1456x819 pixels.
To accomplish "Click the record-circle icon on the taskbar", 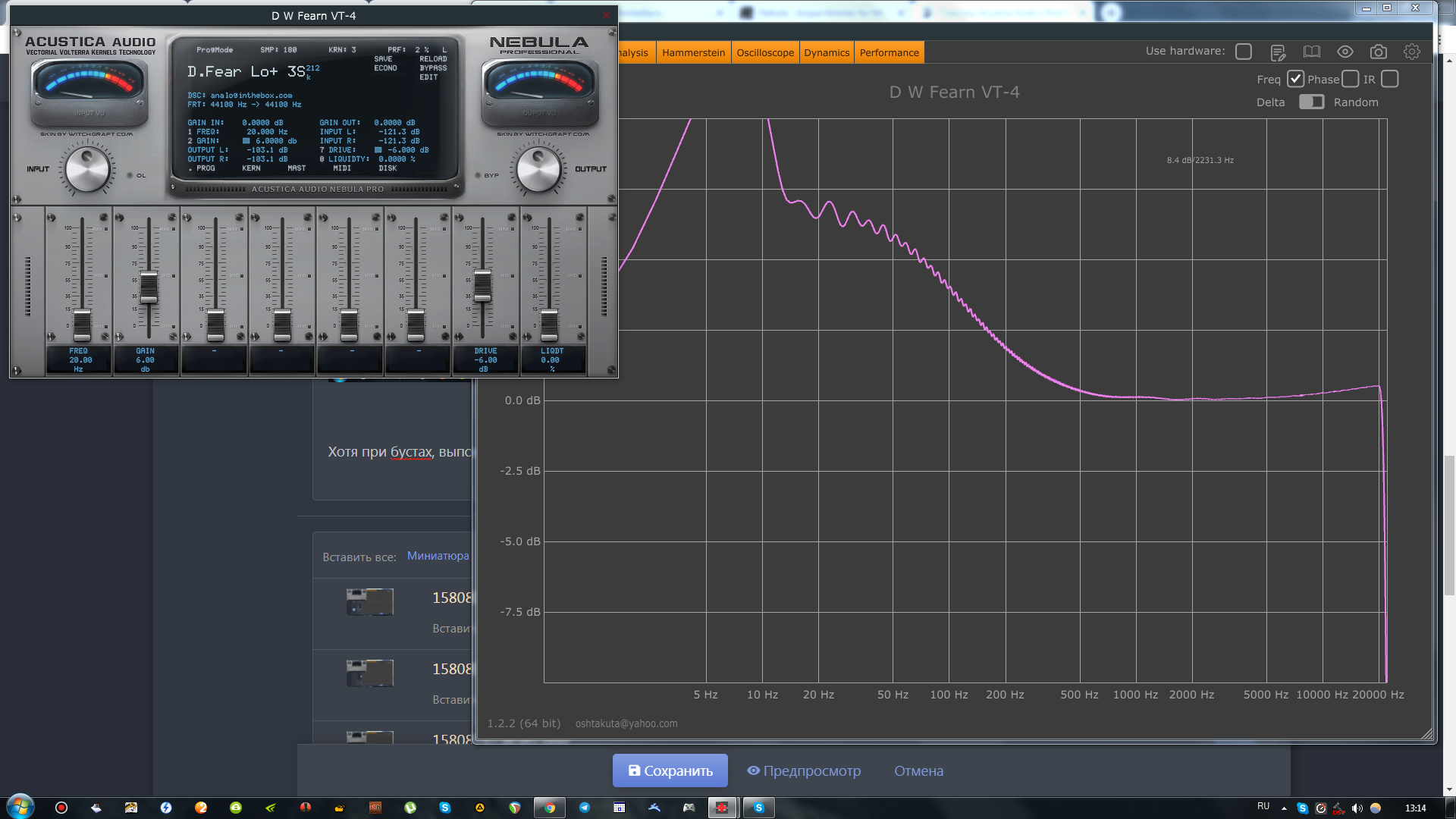I will (61, 808).
